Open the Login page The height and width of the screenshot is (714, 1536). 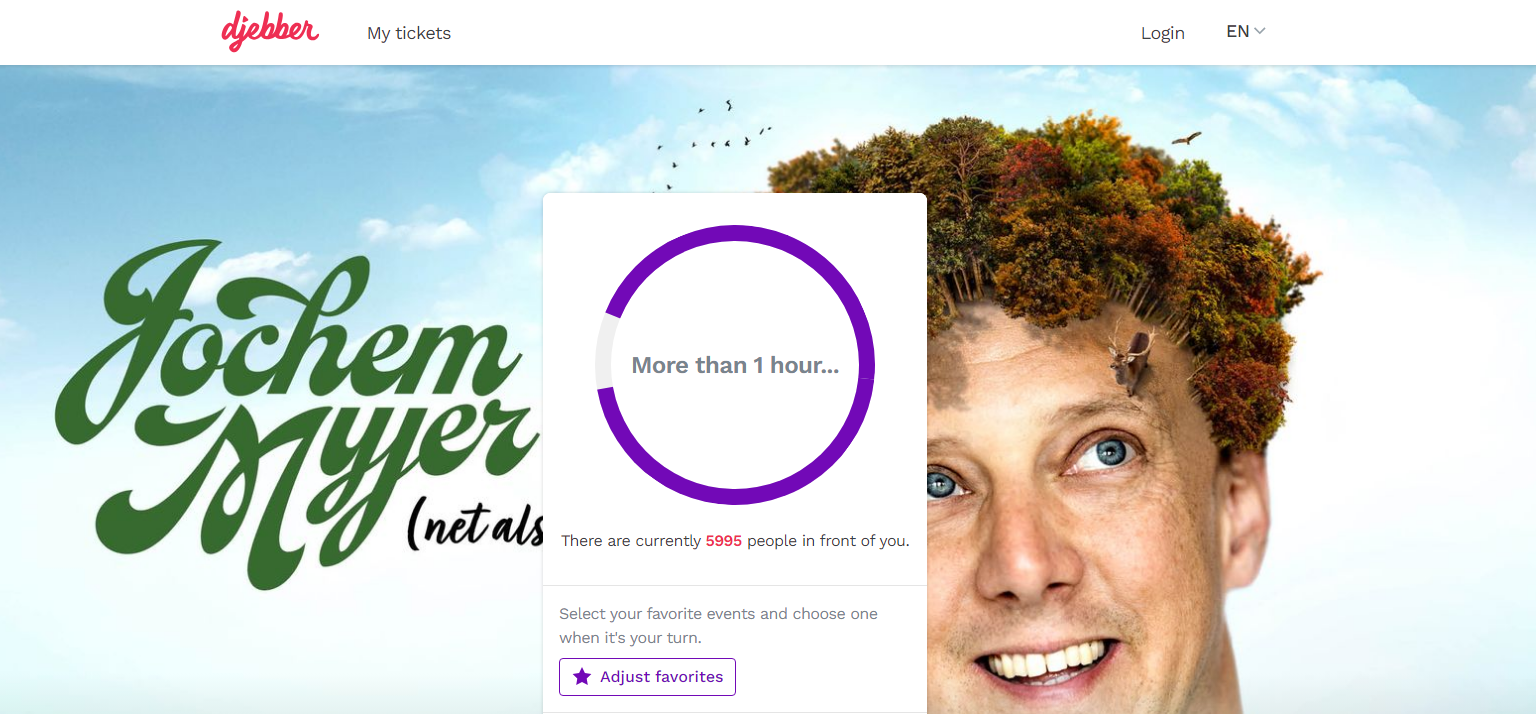[1163, 33]
